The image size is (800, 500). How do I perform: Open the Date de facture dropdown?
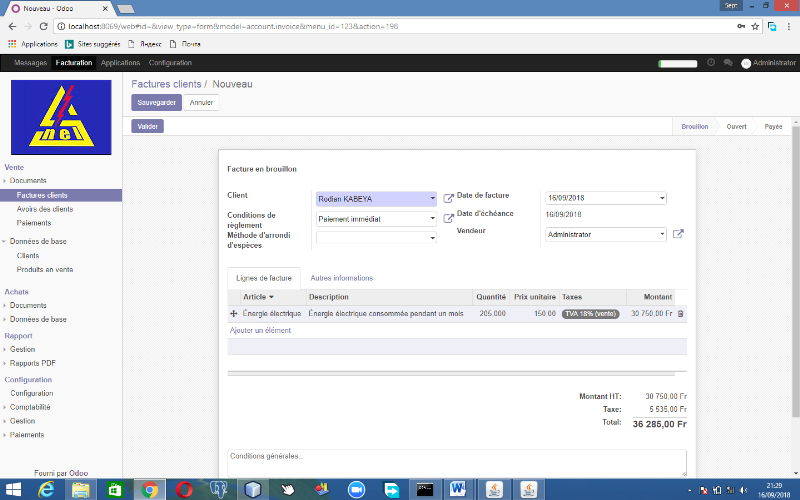point(662,198)
